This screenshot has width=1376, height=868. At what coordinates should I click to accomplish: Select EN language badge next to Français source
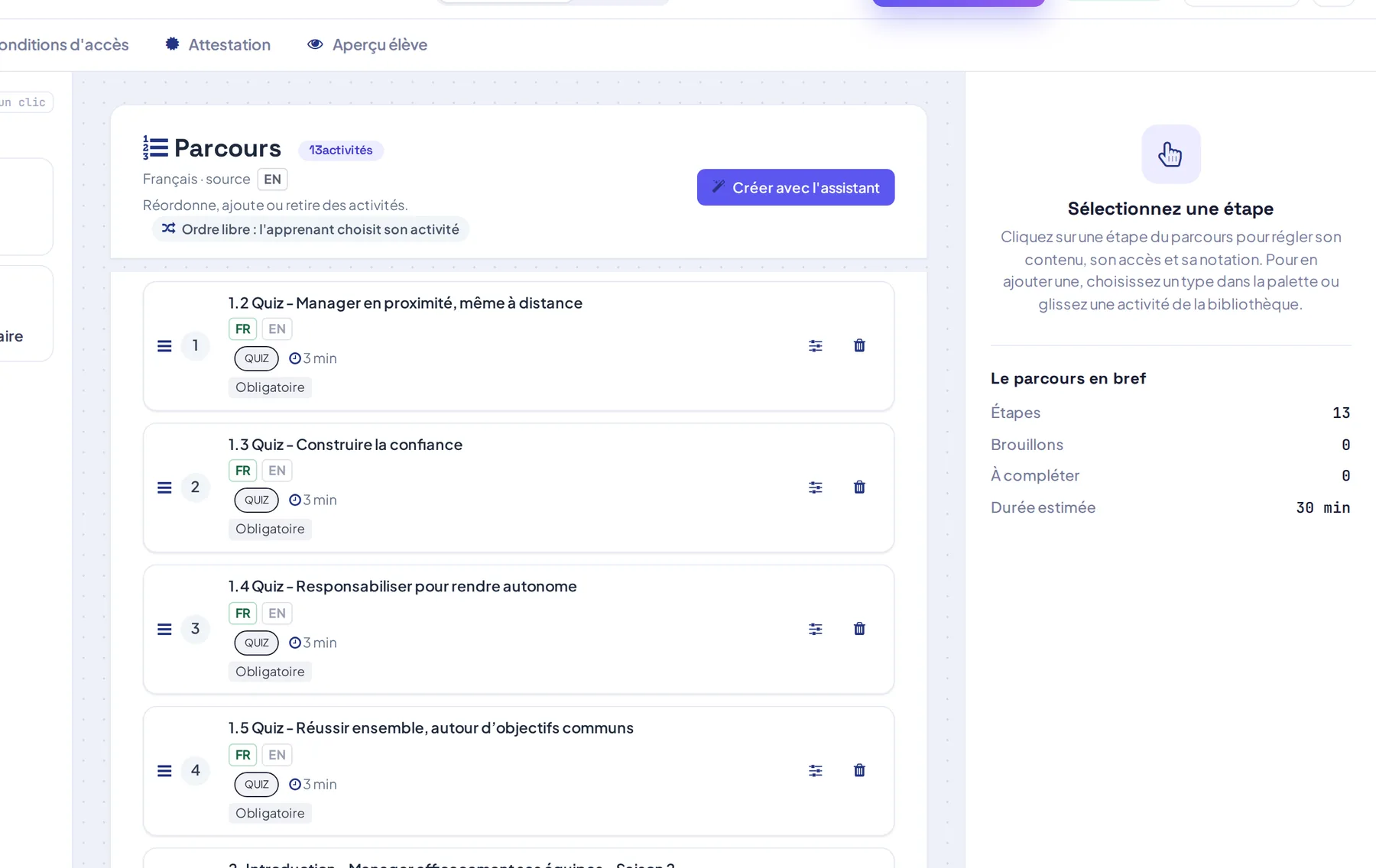[x=272, y=180]
